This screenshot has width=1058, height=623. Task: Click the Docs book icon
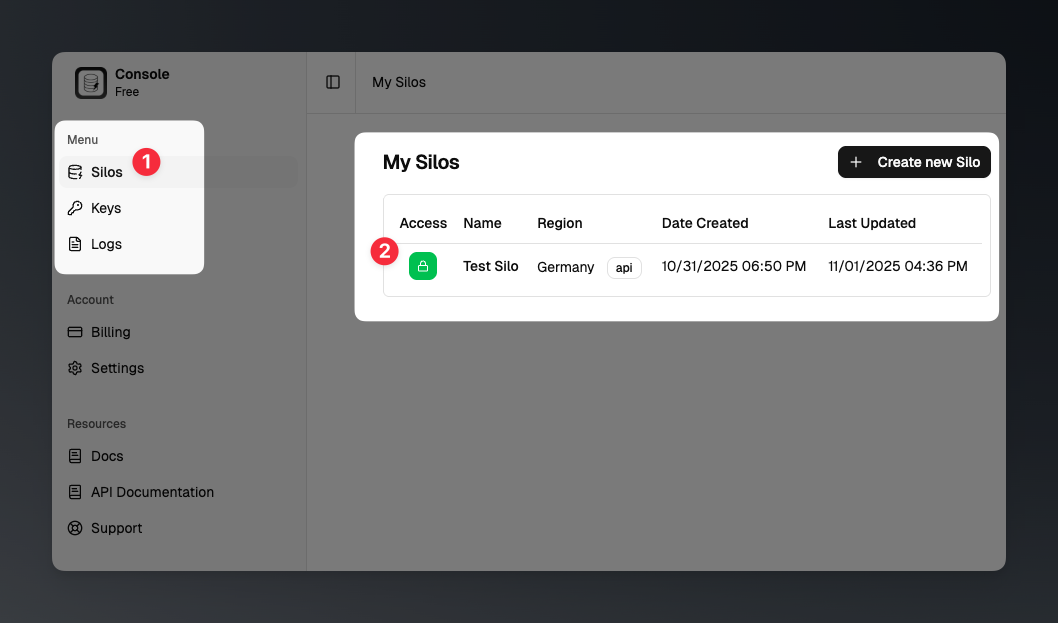click(75, 456)
